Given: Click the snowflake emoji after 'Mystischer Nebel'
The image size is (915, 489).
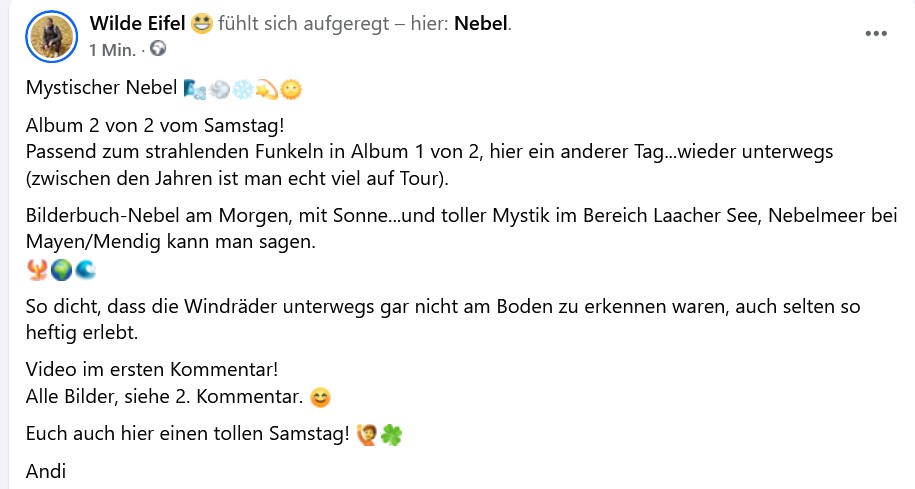Looking at the screenshot, I should [243, 90].
